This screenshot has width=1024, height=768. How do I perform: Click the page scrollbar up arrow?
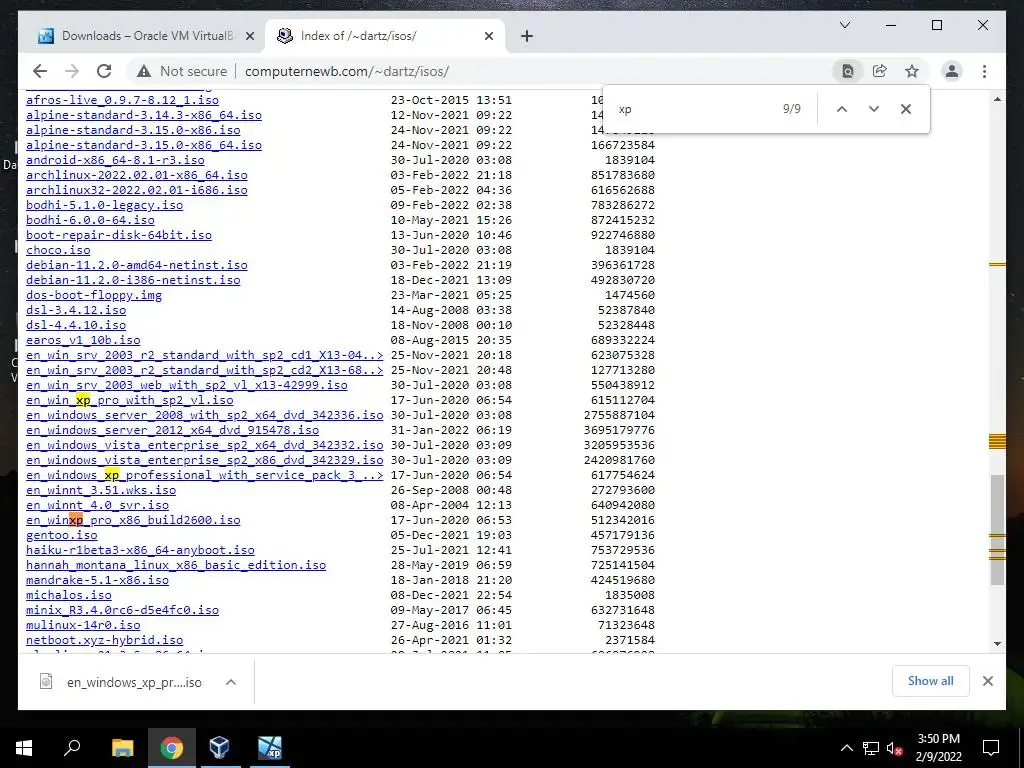[997, 99]
